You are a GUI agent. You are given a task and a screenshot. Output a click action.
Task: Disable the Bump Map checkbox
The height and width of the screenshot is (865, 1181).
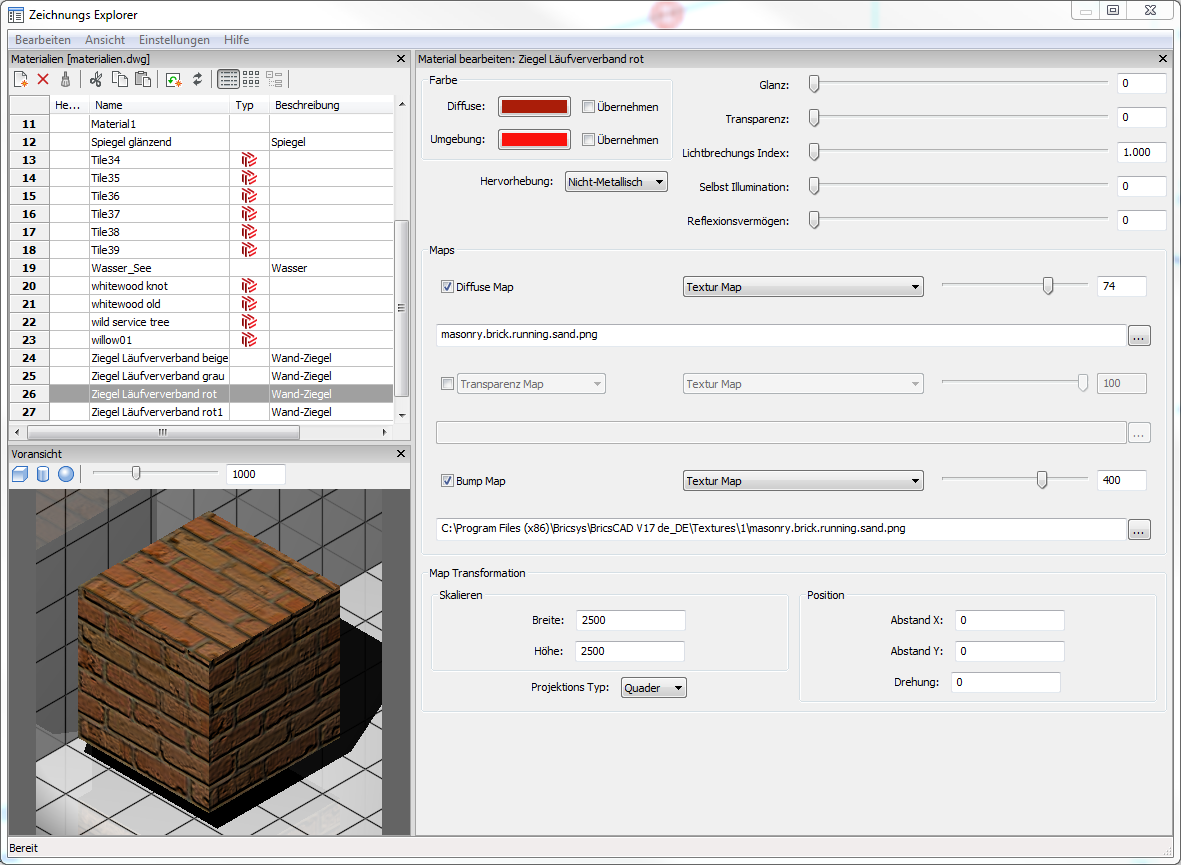click(x=447, y=481)
